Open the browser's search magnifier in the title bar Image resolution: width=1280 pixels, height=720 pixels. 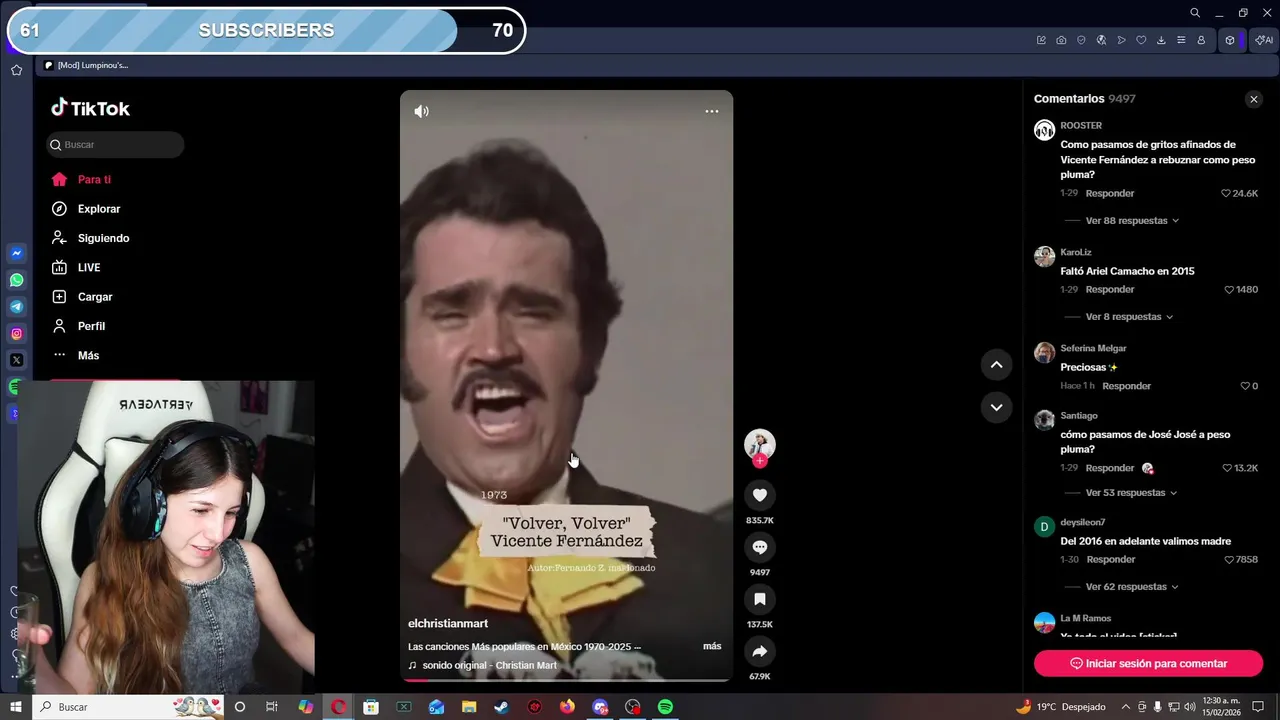(1195, 13)
